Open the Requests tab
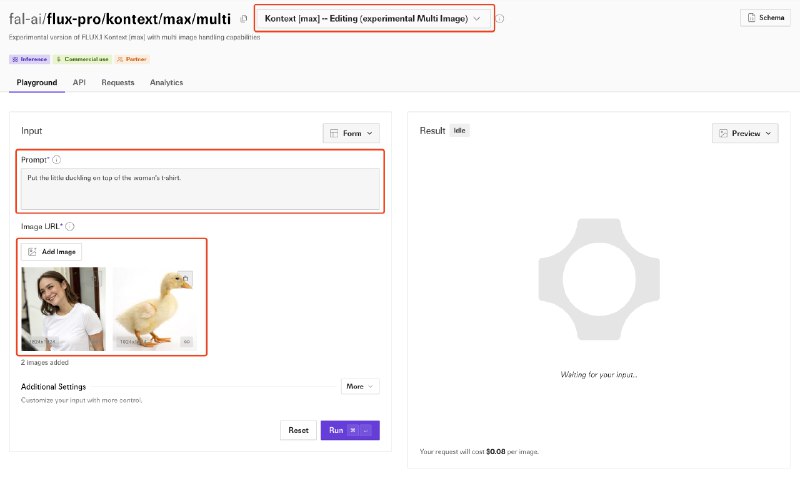This screenshot has height=481, width=800. [118, 82]
